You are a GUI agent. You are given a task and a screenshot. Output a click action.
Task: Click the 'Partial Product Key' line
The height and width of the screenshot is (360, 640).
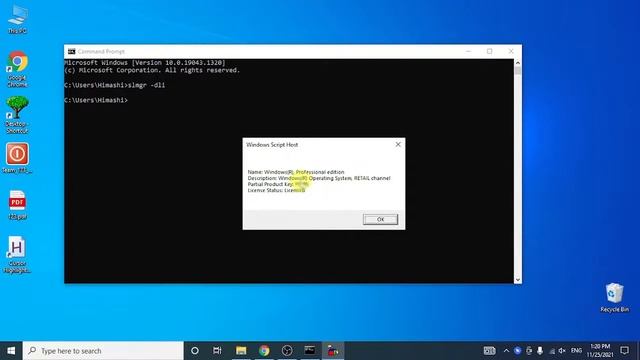(278, 184)
